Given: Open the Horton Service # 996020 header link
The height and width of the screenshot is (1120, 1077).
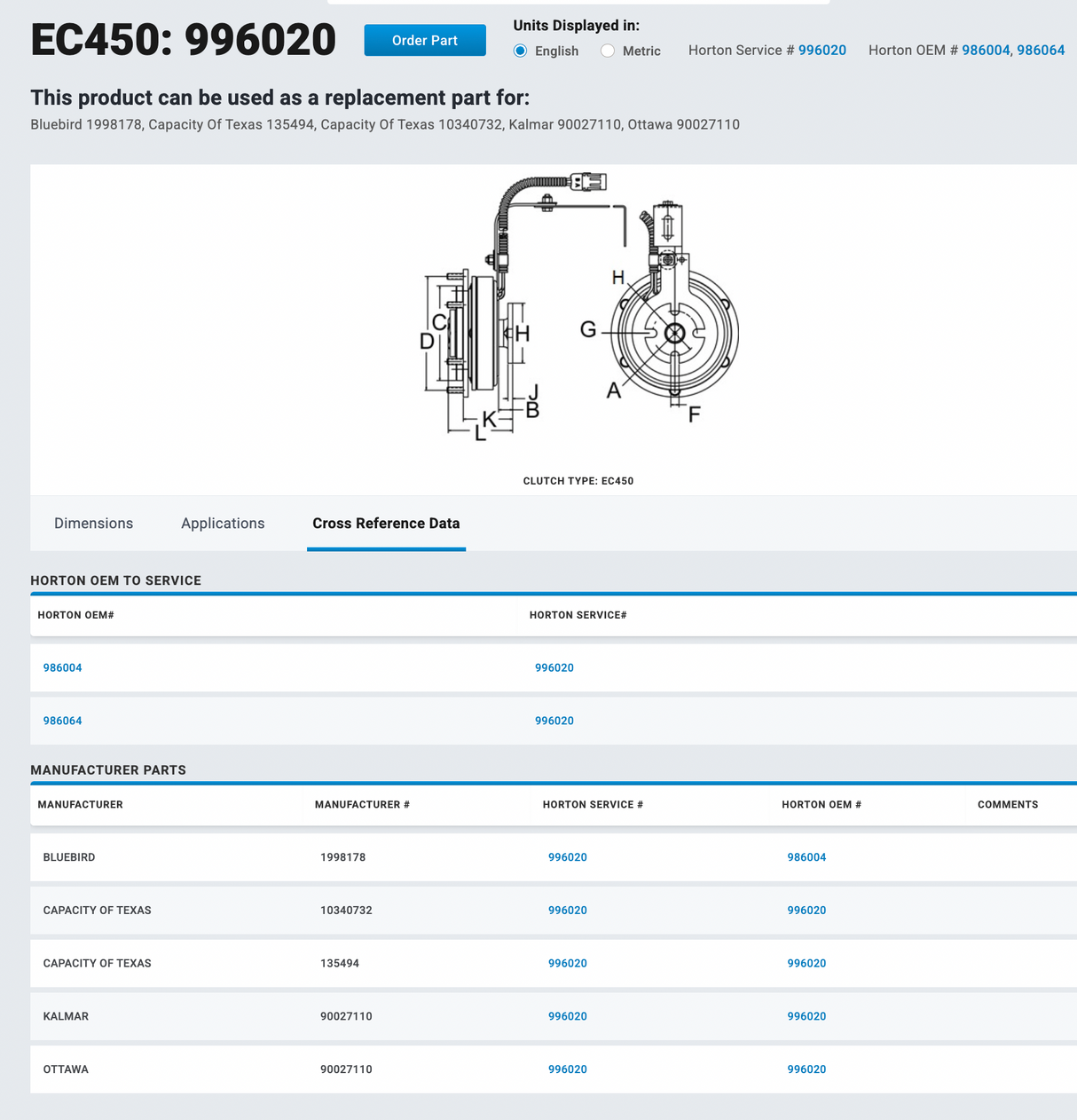Looking at the screenshot, I should click(822, 50).
